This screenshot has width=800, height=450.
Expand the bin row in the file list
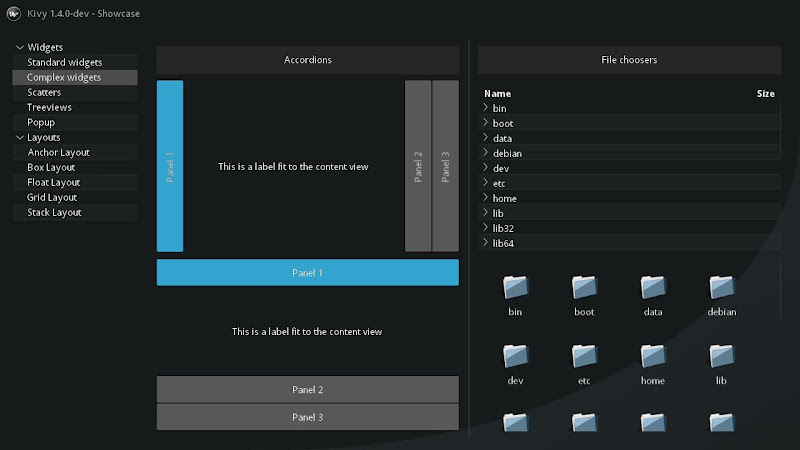(486, 108)
